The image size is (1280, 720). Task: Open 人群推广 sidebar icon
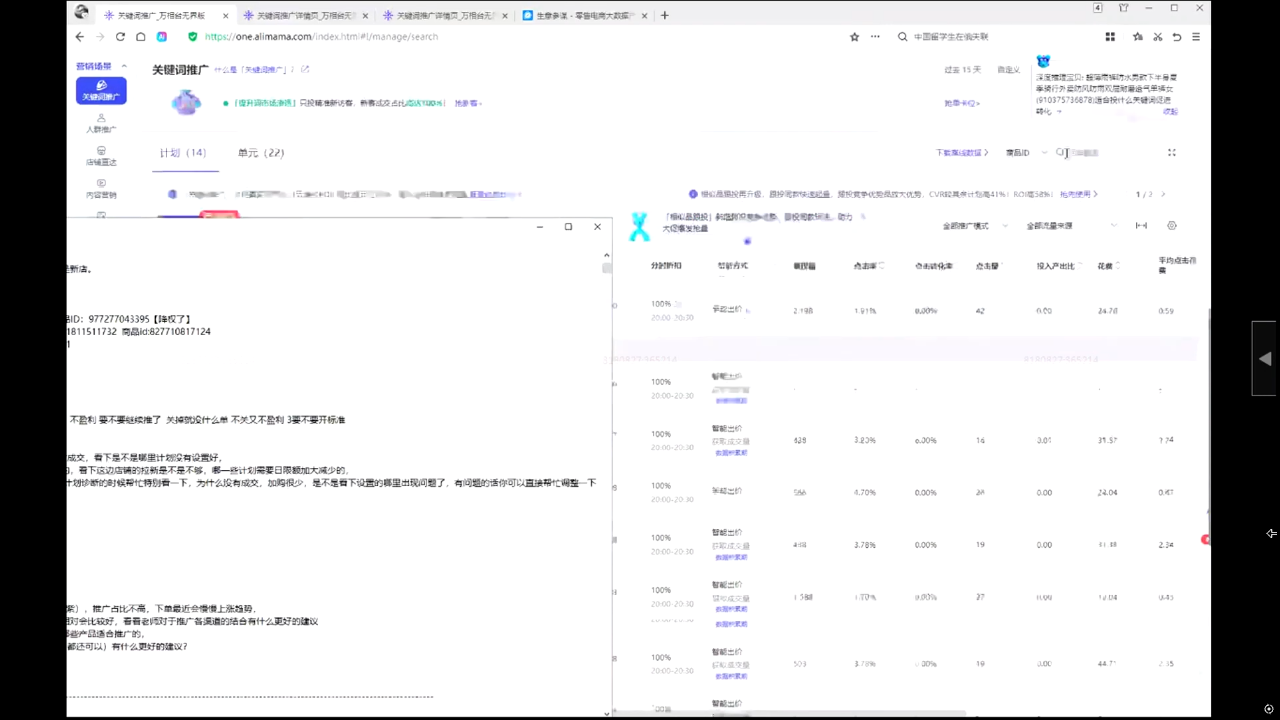pyautogui.click(x=101, y=123)
